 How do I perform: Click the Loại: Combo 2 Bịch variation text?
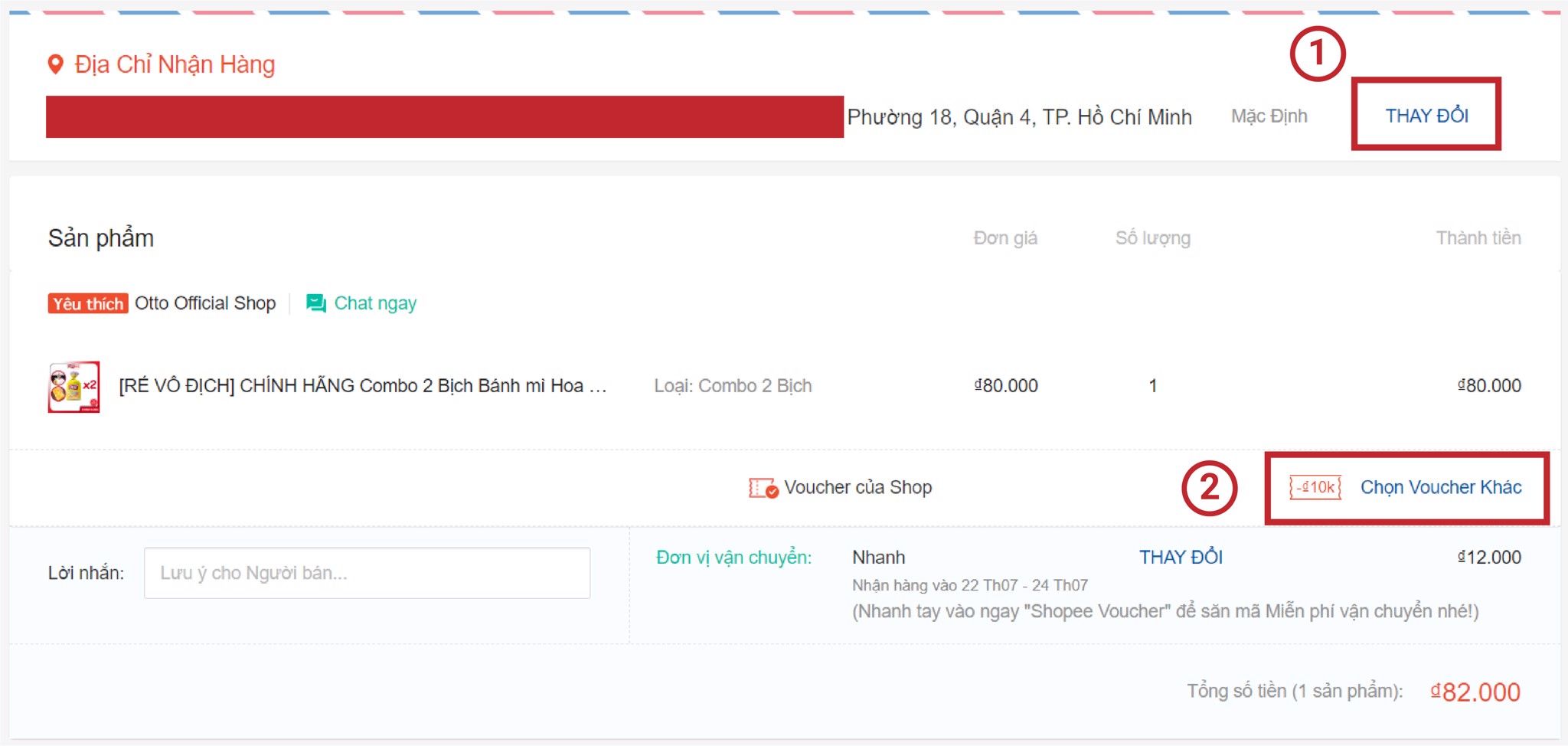click(733, 386)
